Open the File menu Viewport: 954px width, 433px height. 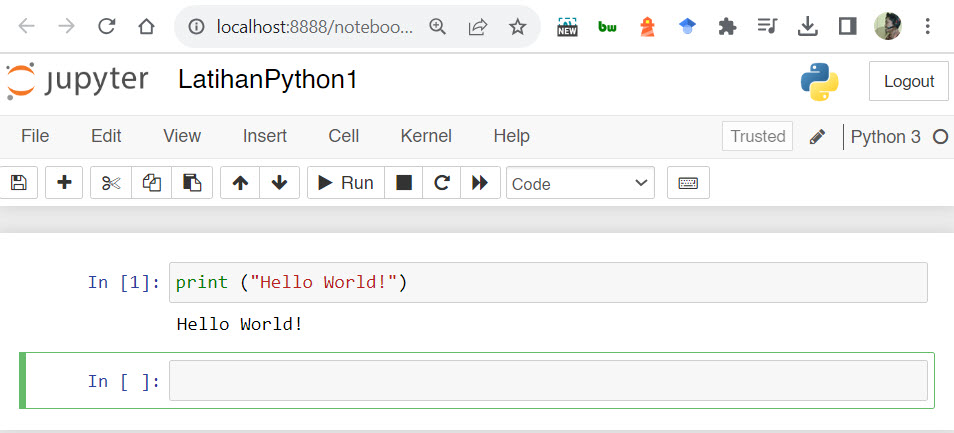pyautogui.click(x=35, y=136)
